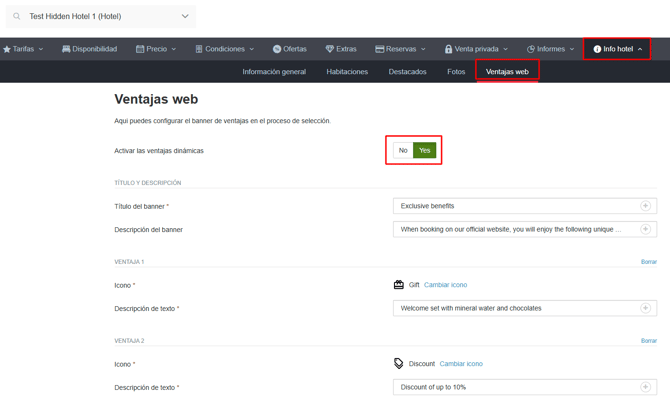Switch to the Información general tab
This screenshot has width=670, height=407.
274,72
